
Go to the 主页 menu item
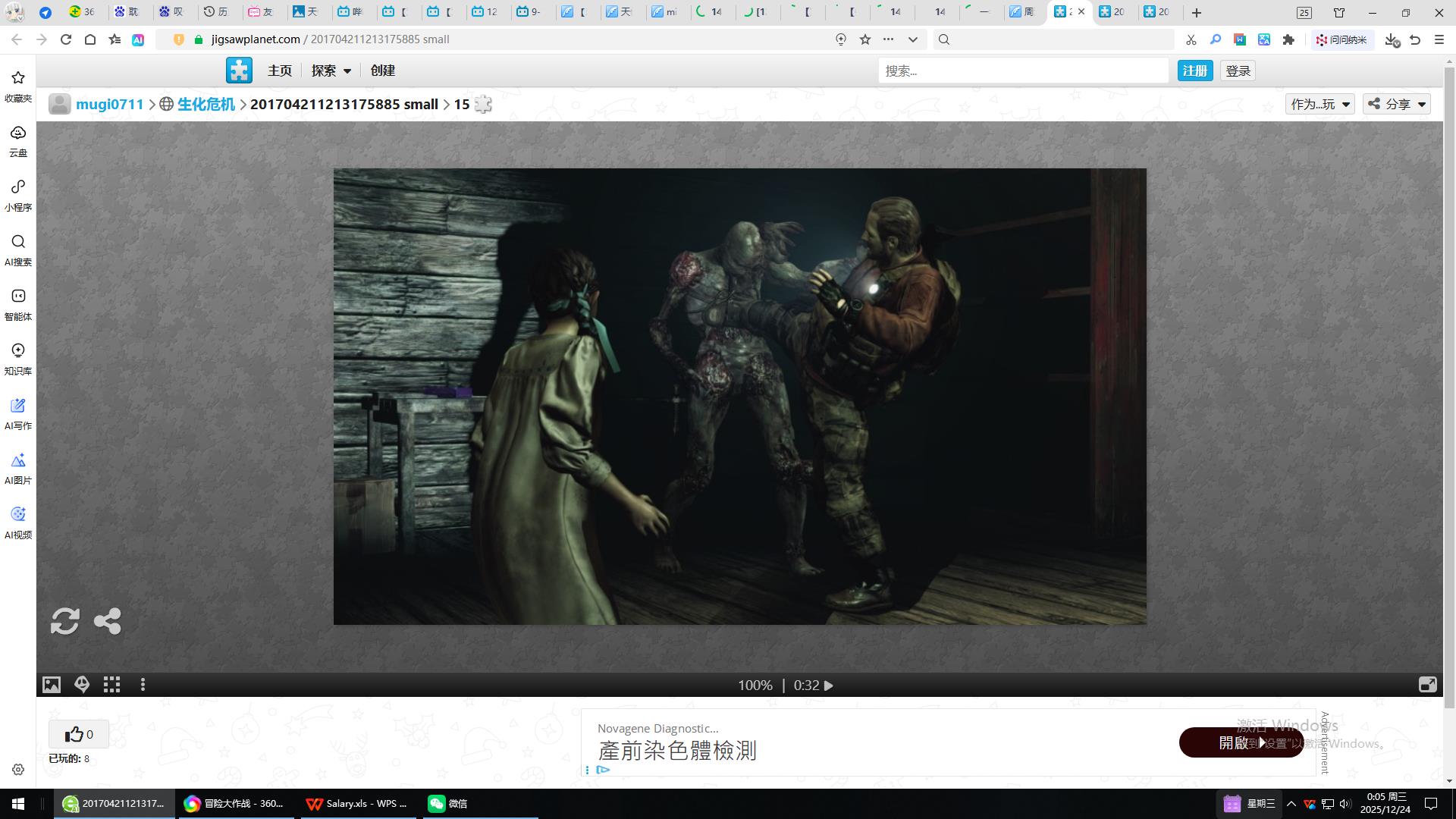tap(279, 71)
